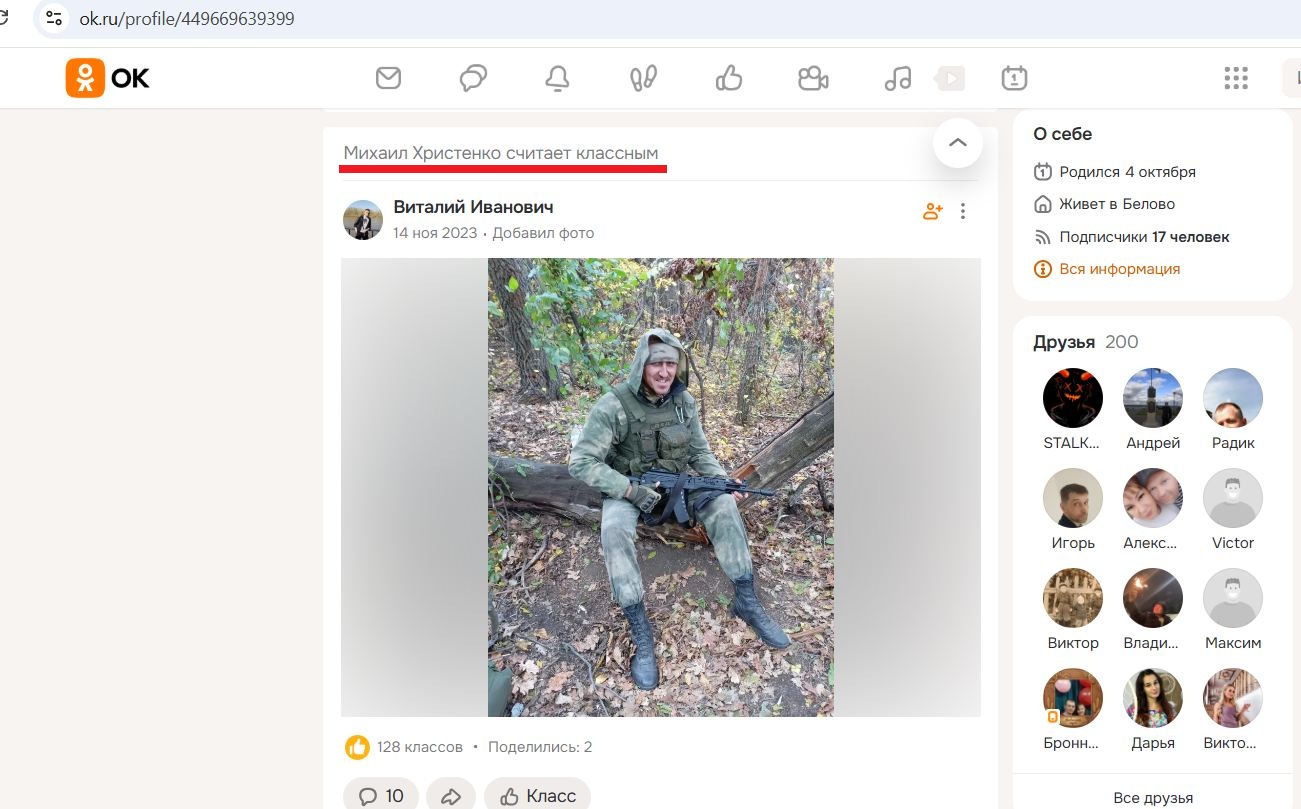
Task: Click the share arrow button
Action: click(x=451, y=796)
